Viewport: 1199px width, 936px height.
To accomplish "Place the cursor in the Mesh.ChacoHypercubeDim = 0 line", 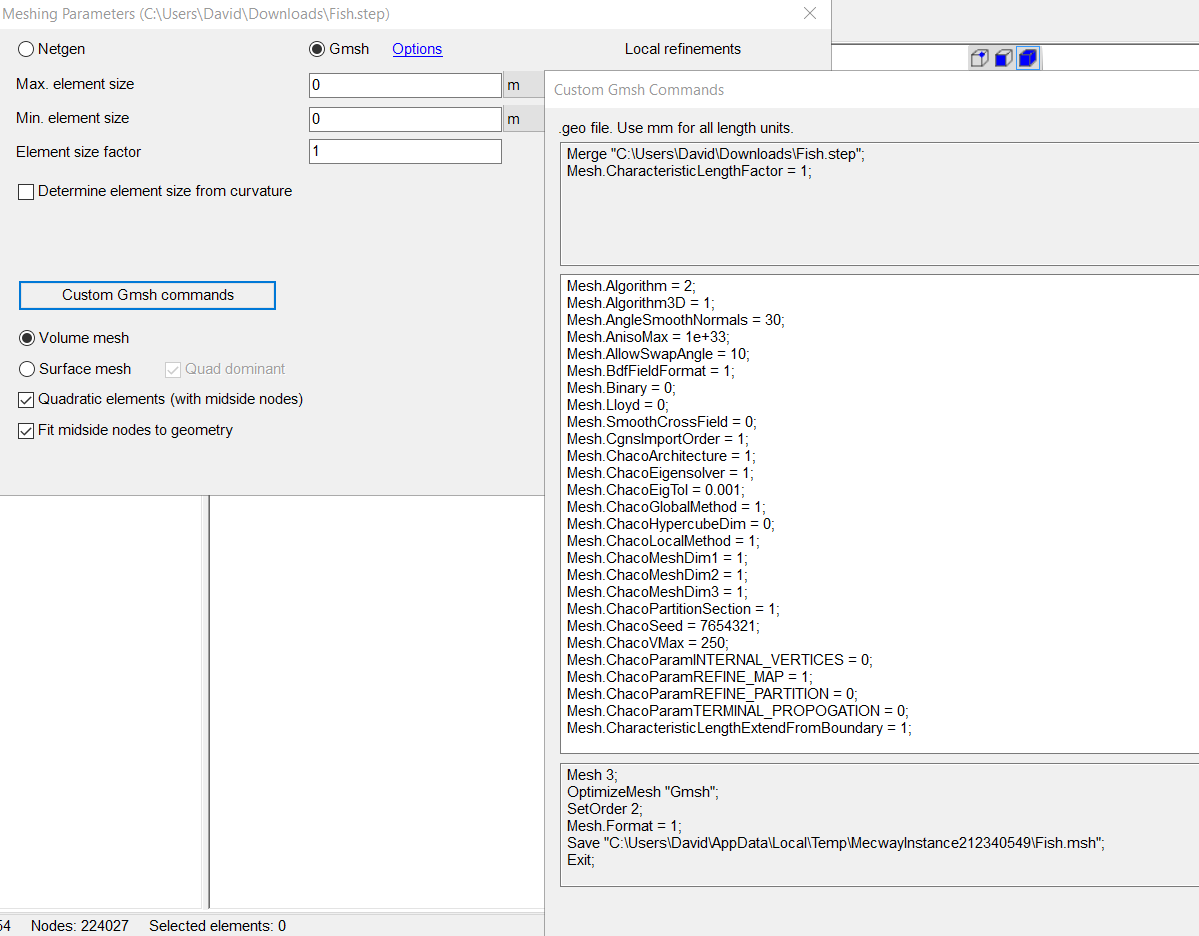I will pos(671,524).
